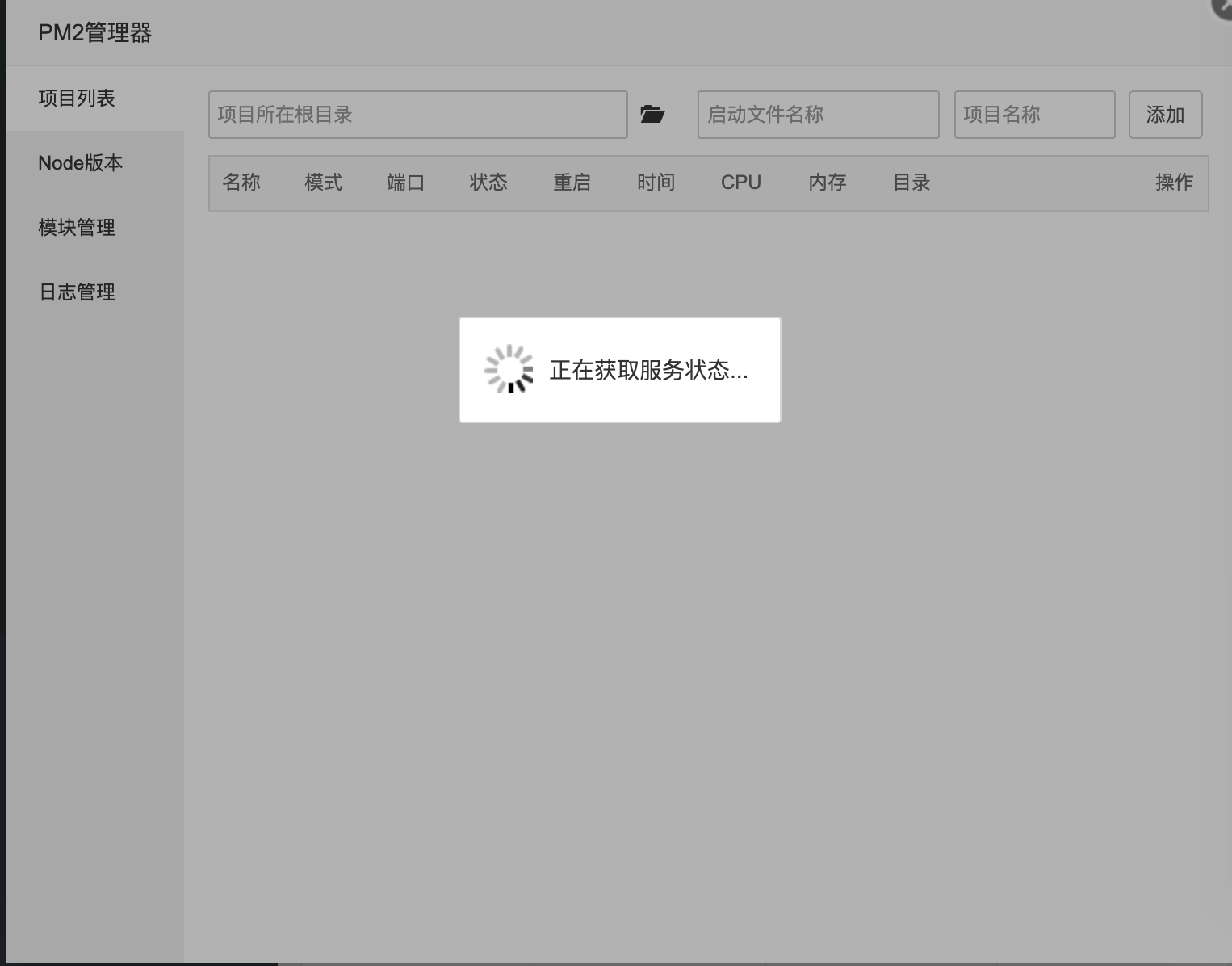Click the PM2管理器 title text
Viewport: 1232px width, 966px height.
(x=95, y=33)
